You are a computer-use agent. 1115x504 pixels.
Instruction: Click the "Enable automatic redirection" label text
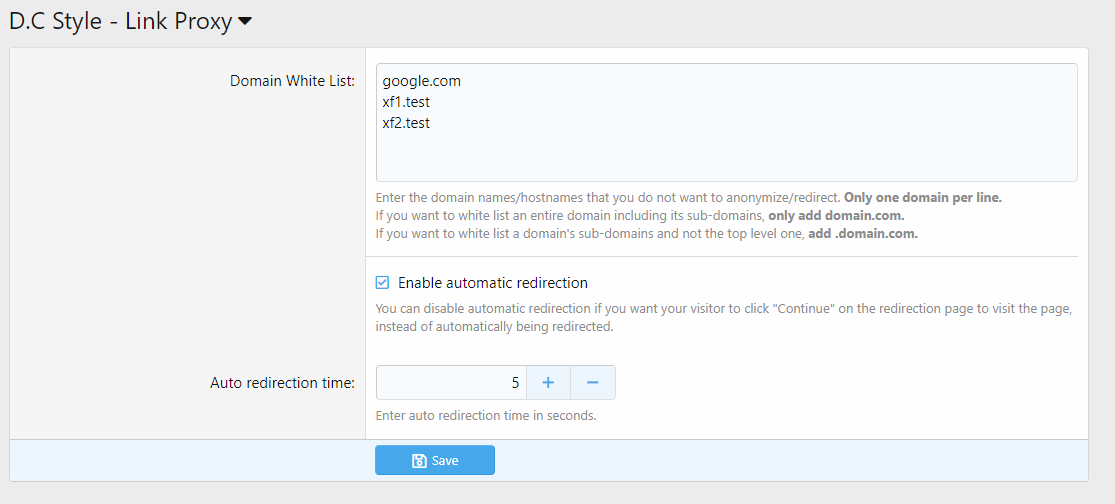coord(492,283)
